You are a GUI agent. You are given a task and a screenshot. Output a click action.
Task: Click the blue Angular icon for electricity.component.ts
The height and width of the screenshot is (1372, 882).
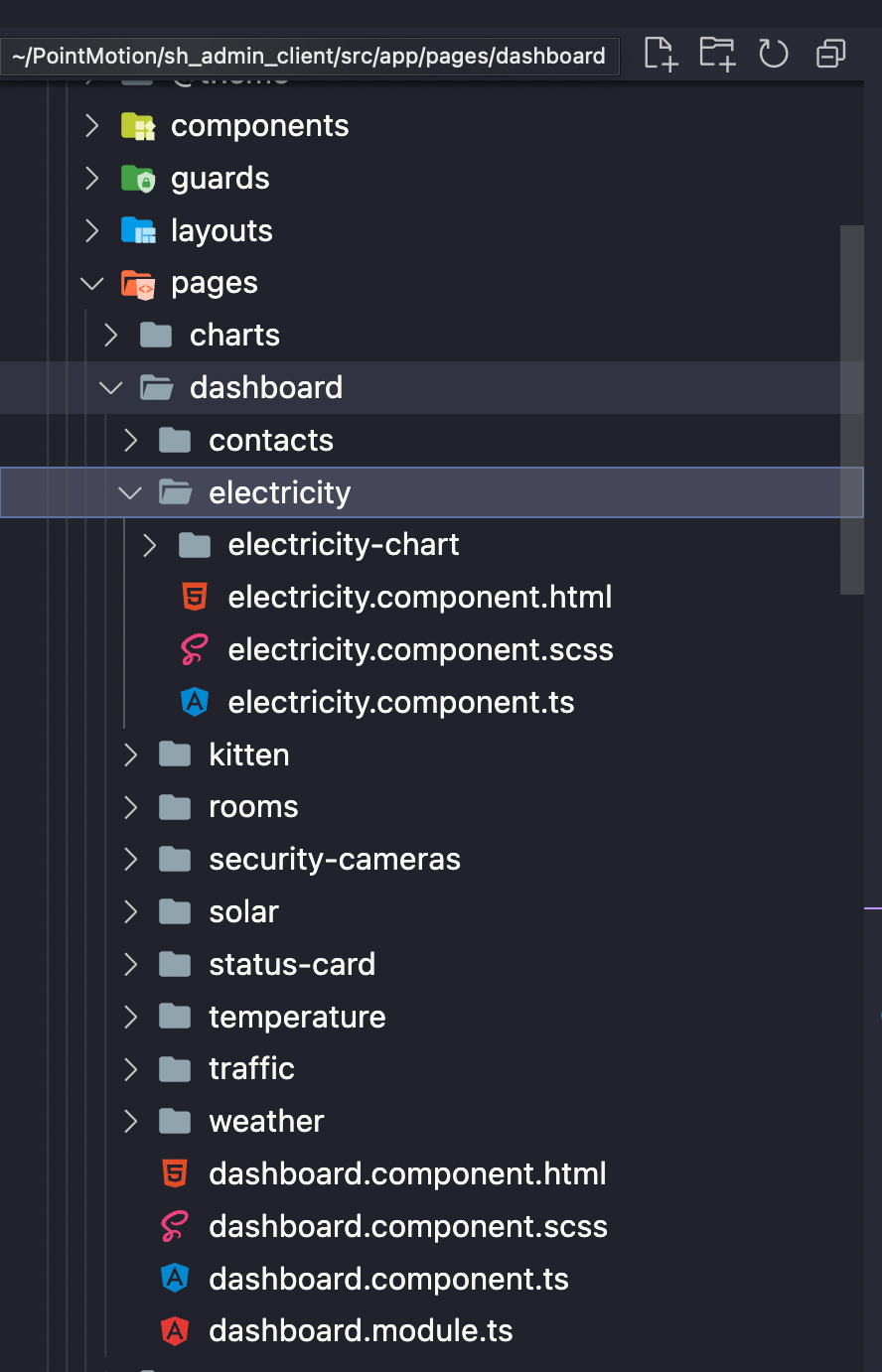[x=195, y=702]
